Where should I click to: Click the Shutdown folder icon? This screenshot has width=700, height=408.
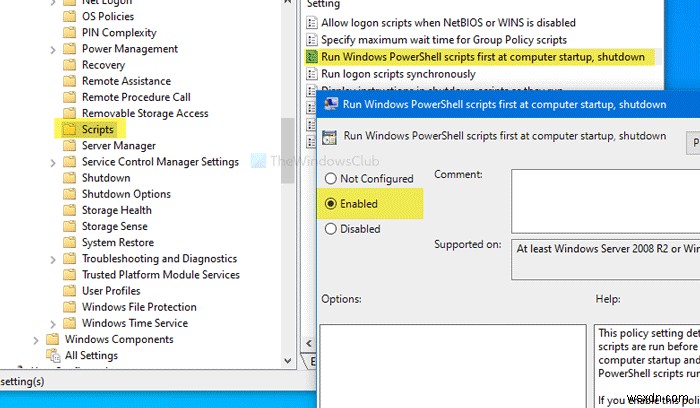pos(69,178)
